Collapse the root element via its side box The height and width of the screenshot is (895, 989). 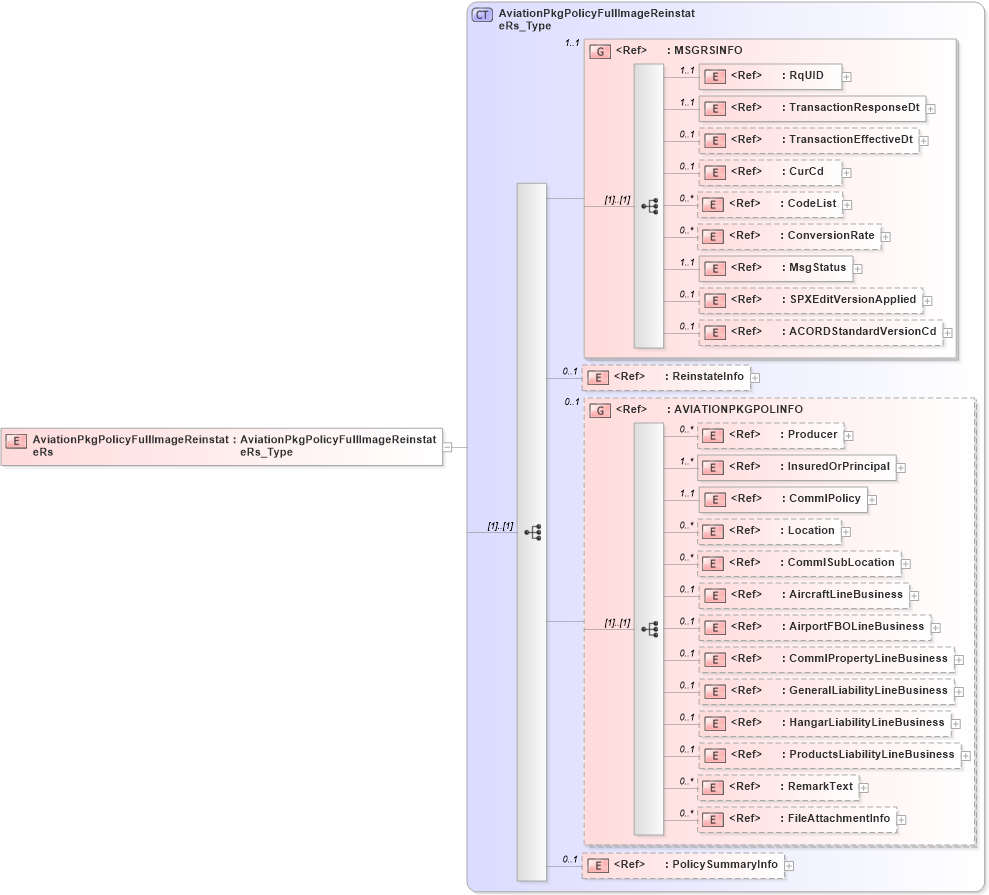point(449,447)
